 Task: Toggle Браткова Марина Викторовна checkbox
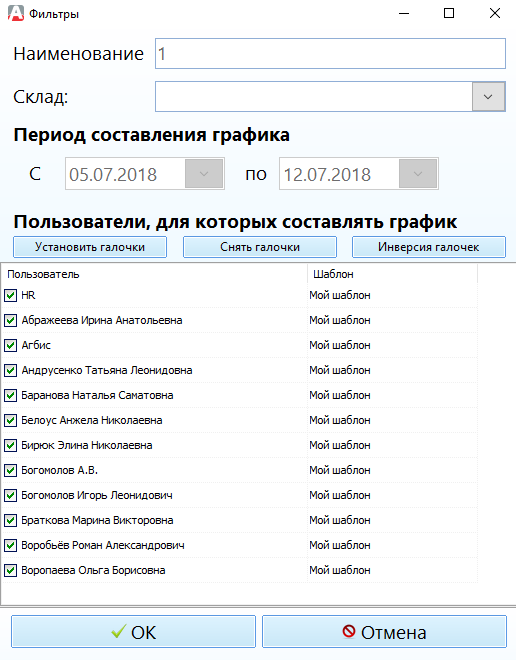click(11, 521)
